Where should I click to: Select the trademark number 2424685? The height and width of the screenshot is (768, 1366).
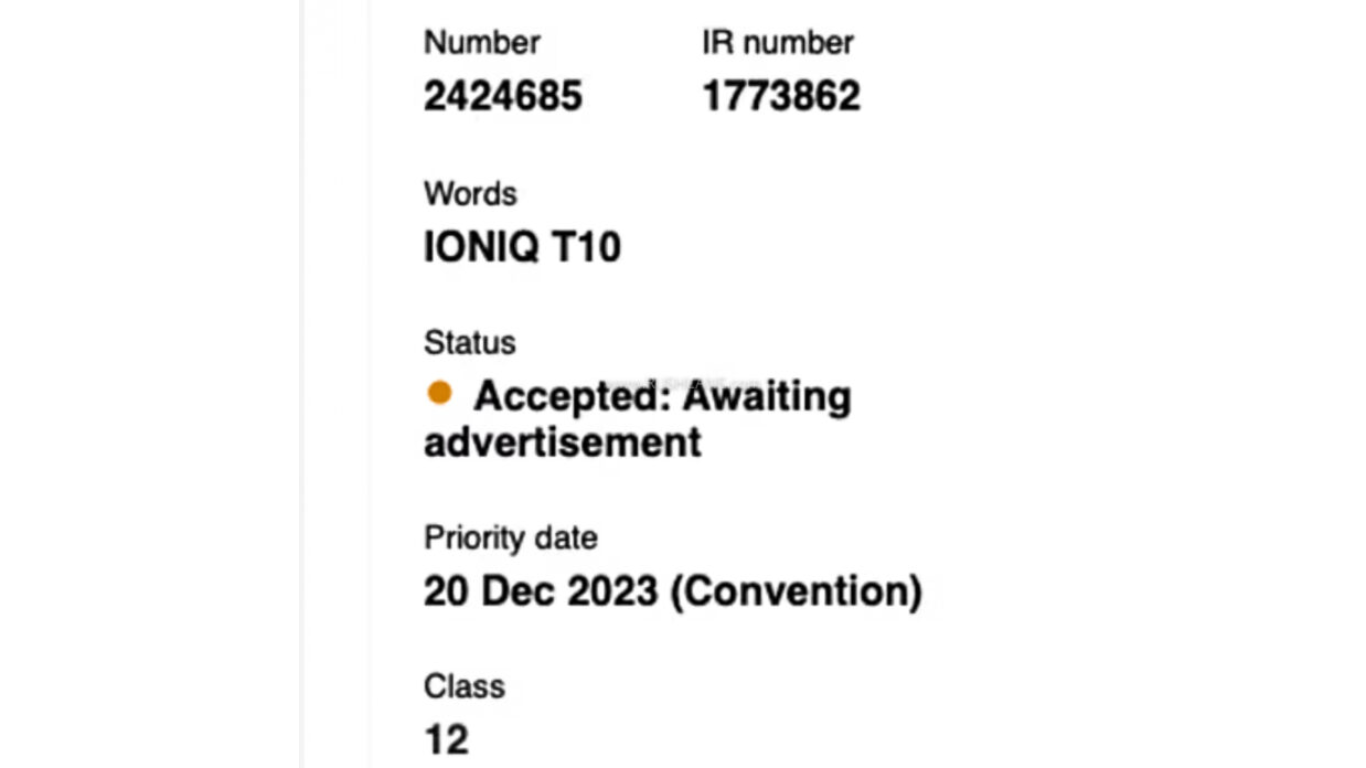(503, 97)
